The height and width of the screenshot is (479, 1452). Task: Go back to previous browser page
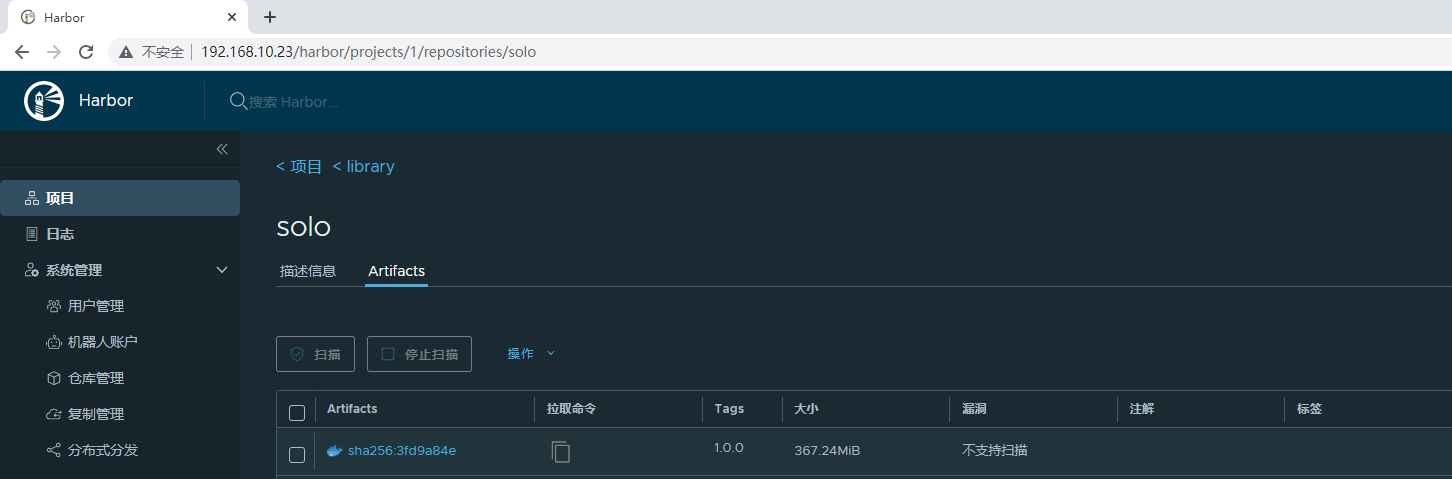pyautogui.click(x=22, y=52)
